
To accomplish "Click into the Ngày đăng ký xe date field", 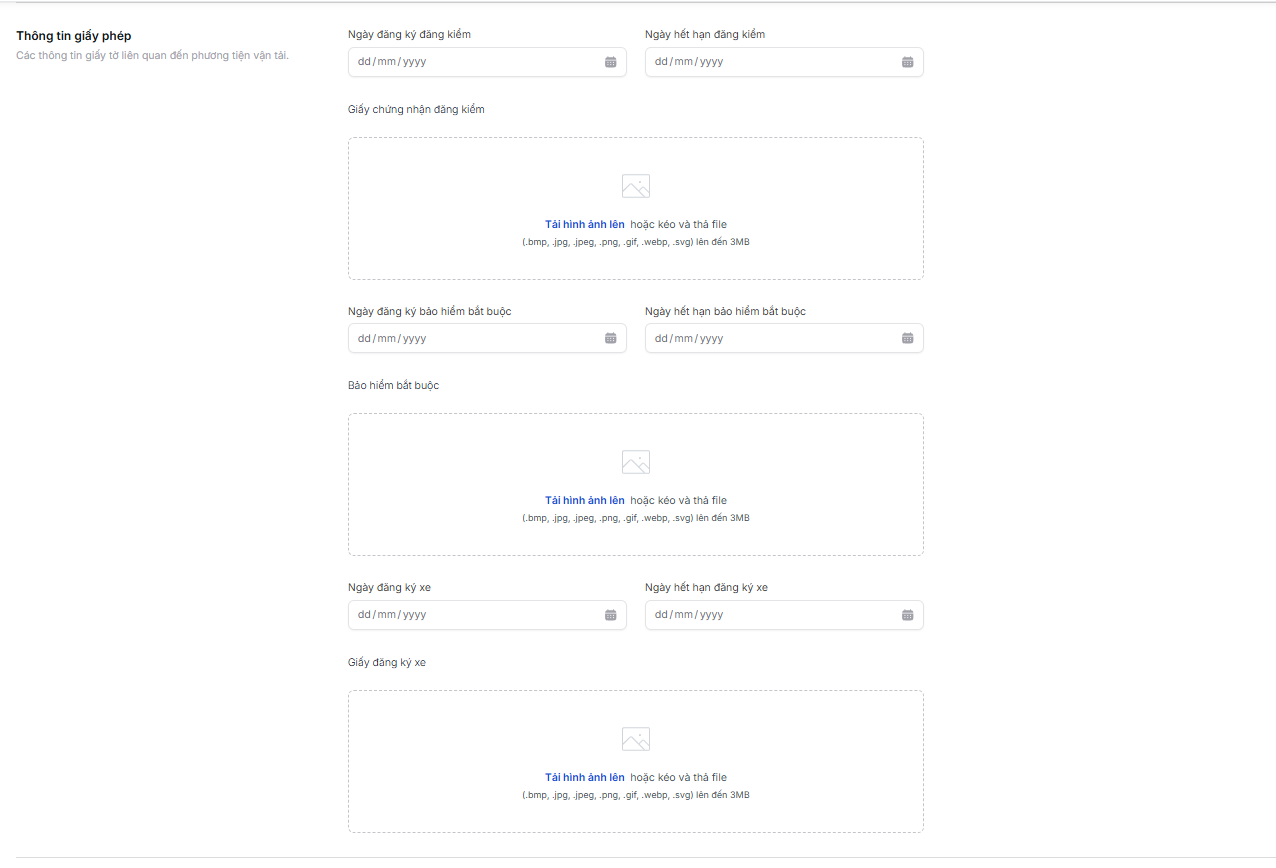I will [x=470, y=615].
